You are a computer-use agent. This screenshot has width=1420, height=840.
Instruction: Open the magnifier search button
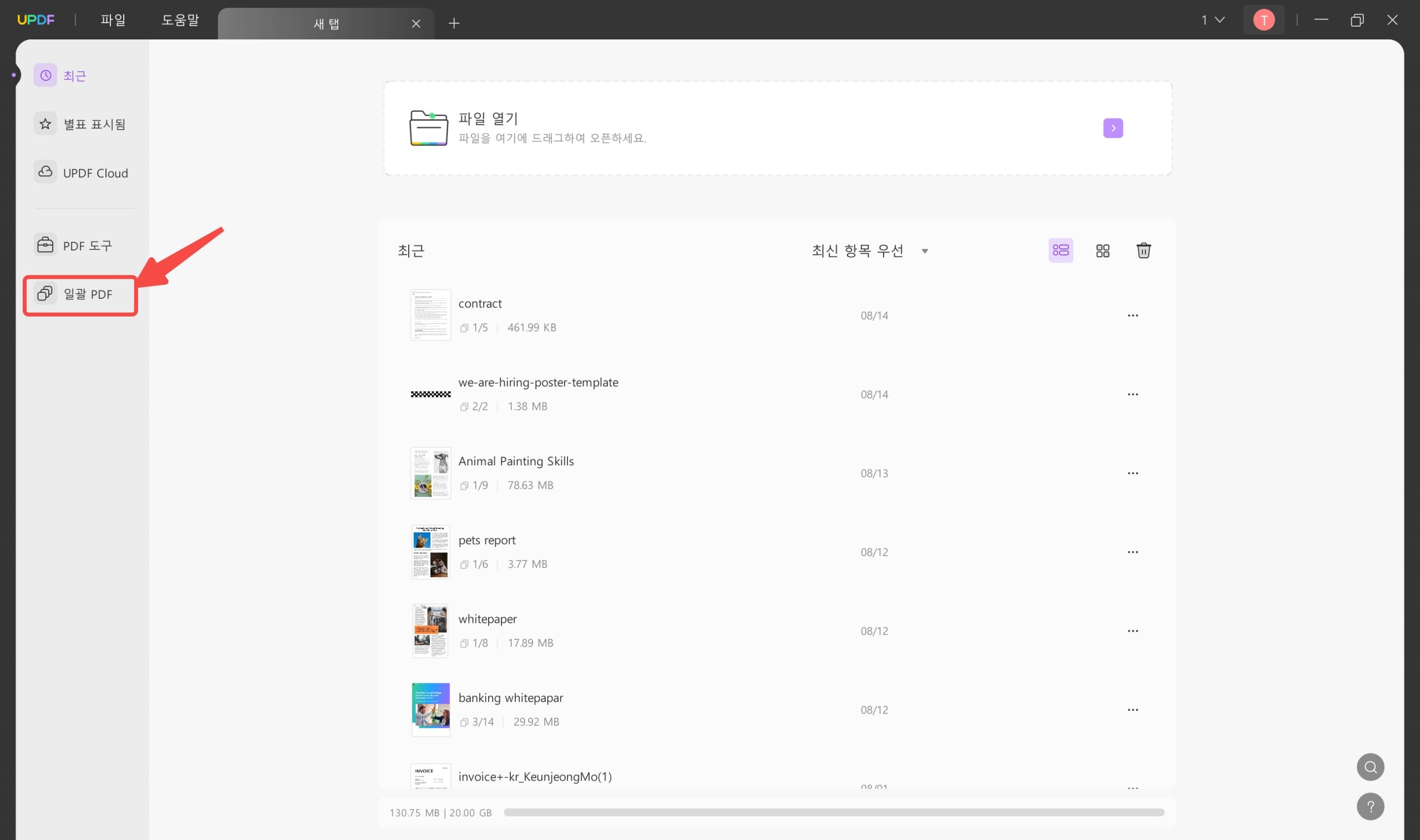(x=1370, y=767)
